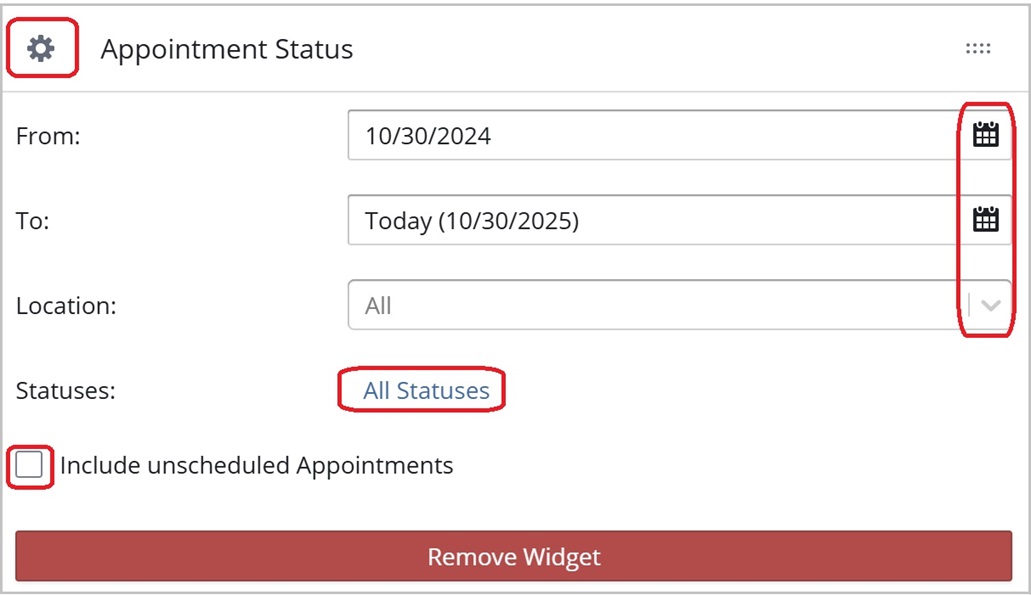The width and height of the screenshot is (1031, 595).
Task: Click the 'Include unscheduled Appointments' label text
Action: point(257,465)
